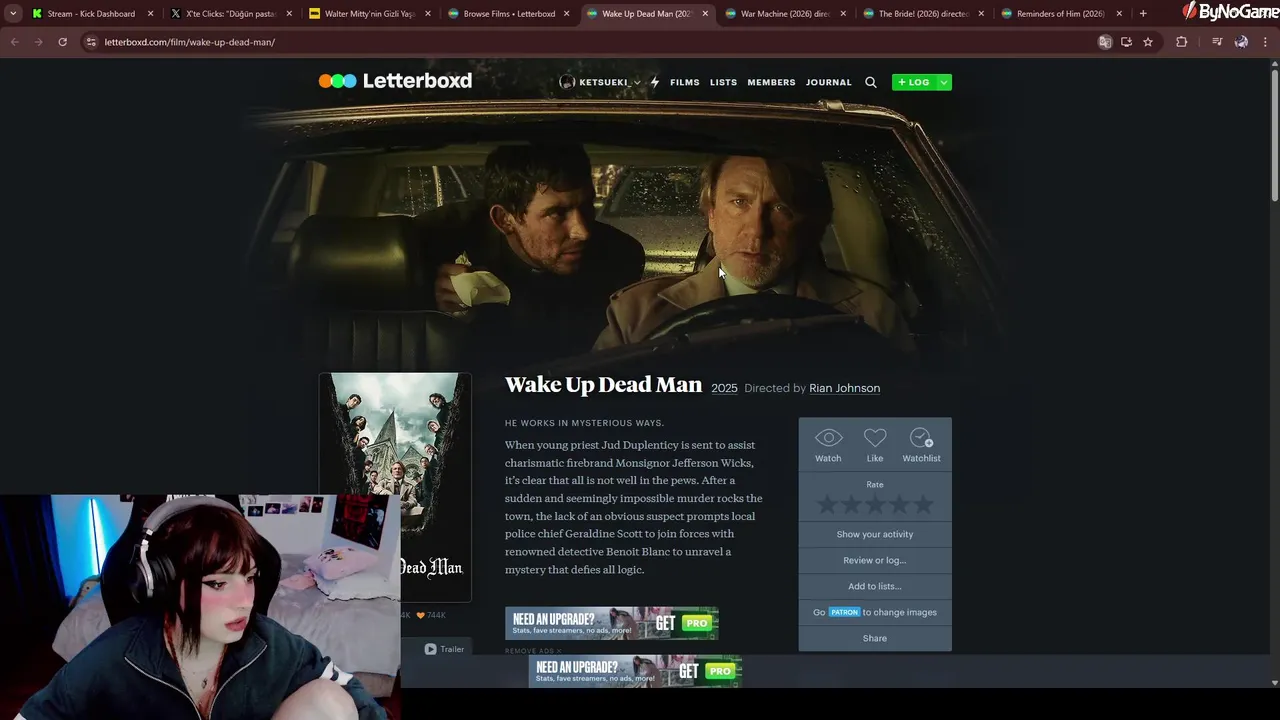Switch to the X'te Clicks tab
The image size is (1280, 720).
pyautogui.click(x=230, y=14)
